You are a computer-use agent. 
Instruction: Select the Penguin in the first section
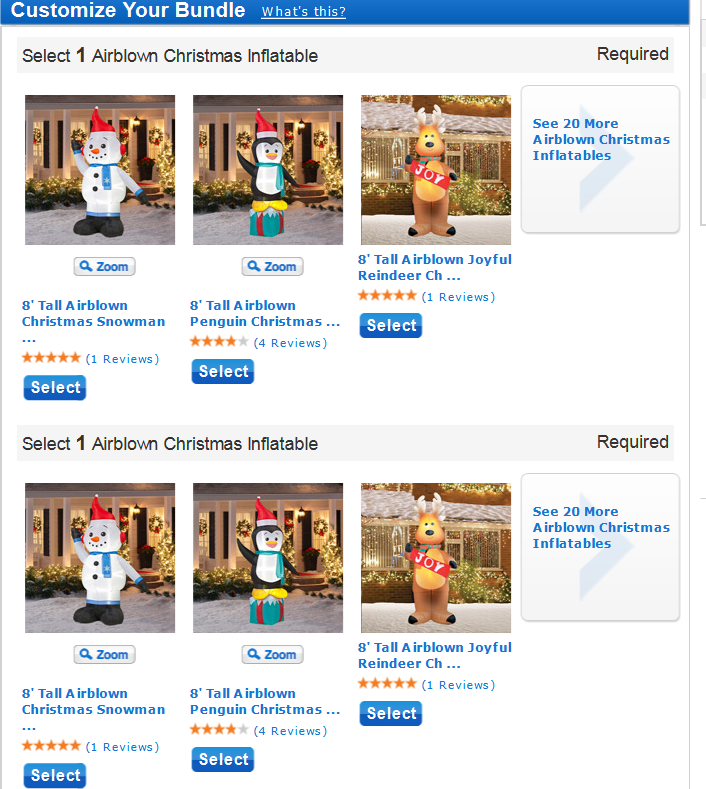223,371
